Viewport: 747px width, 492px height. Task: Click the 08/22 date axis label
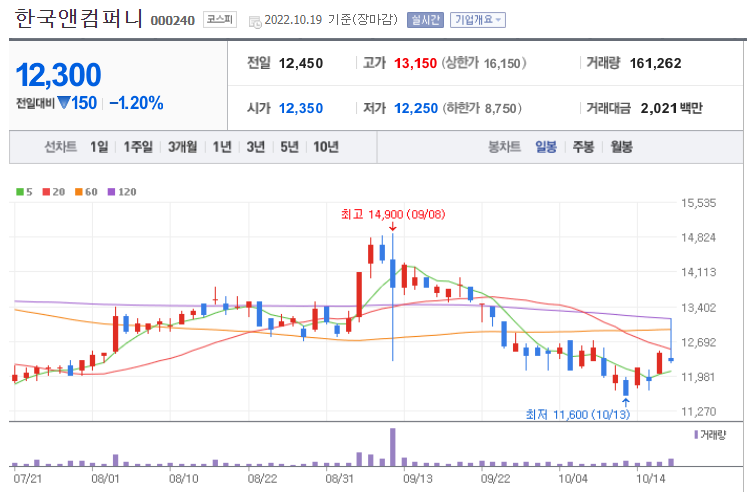pos(262,478)
